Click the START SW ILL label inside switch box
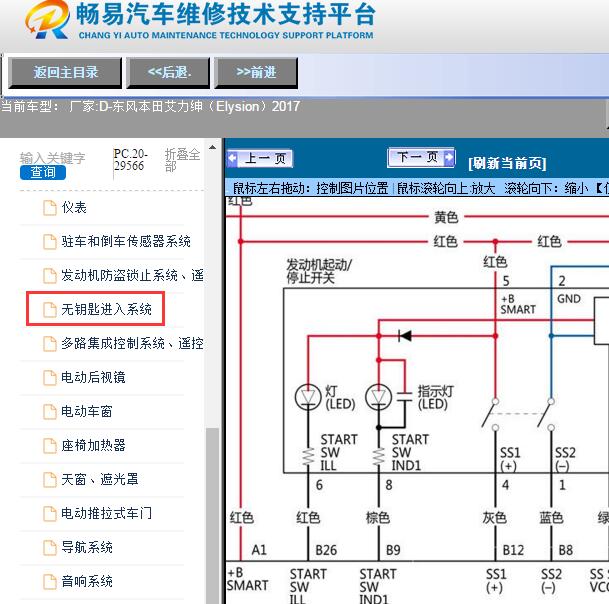 pos(339,453)
